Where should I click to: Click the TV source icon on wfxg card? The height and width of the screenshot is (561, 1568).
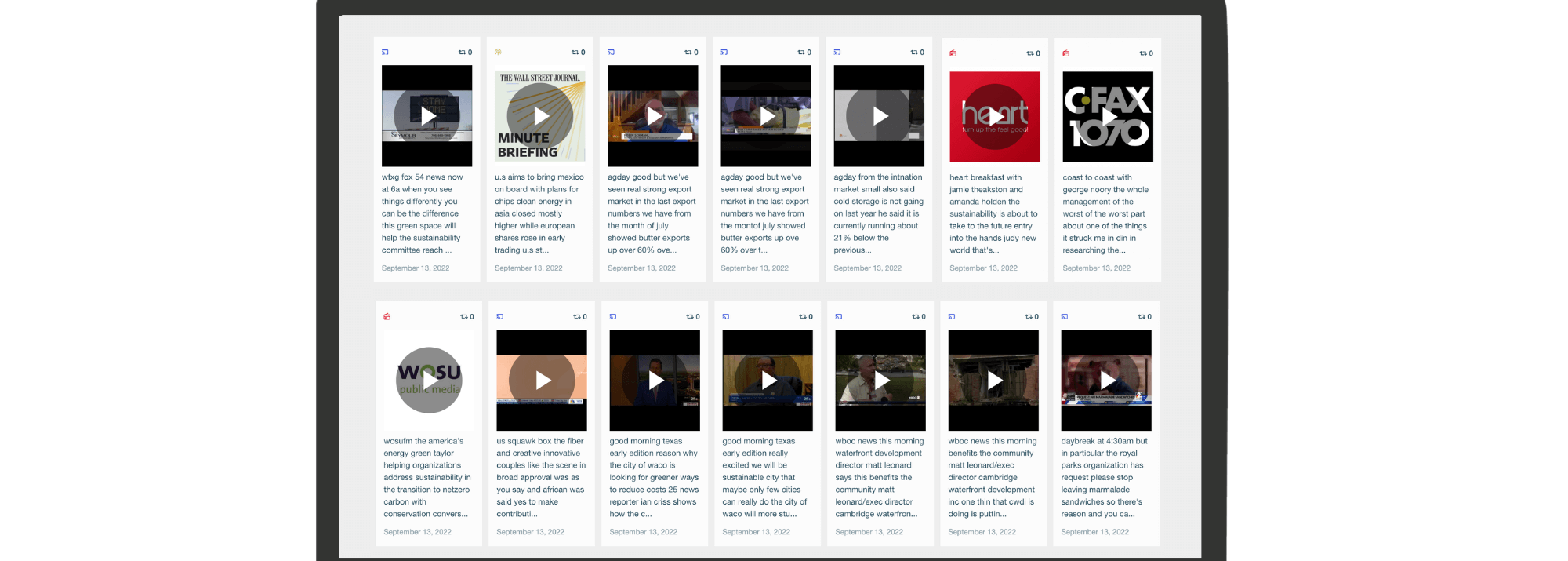click(x=385, y=53)
